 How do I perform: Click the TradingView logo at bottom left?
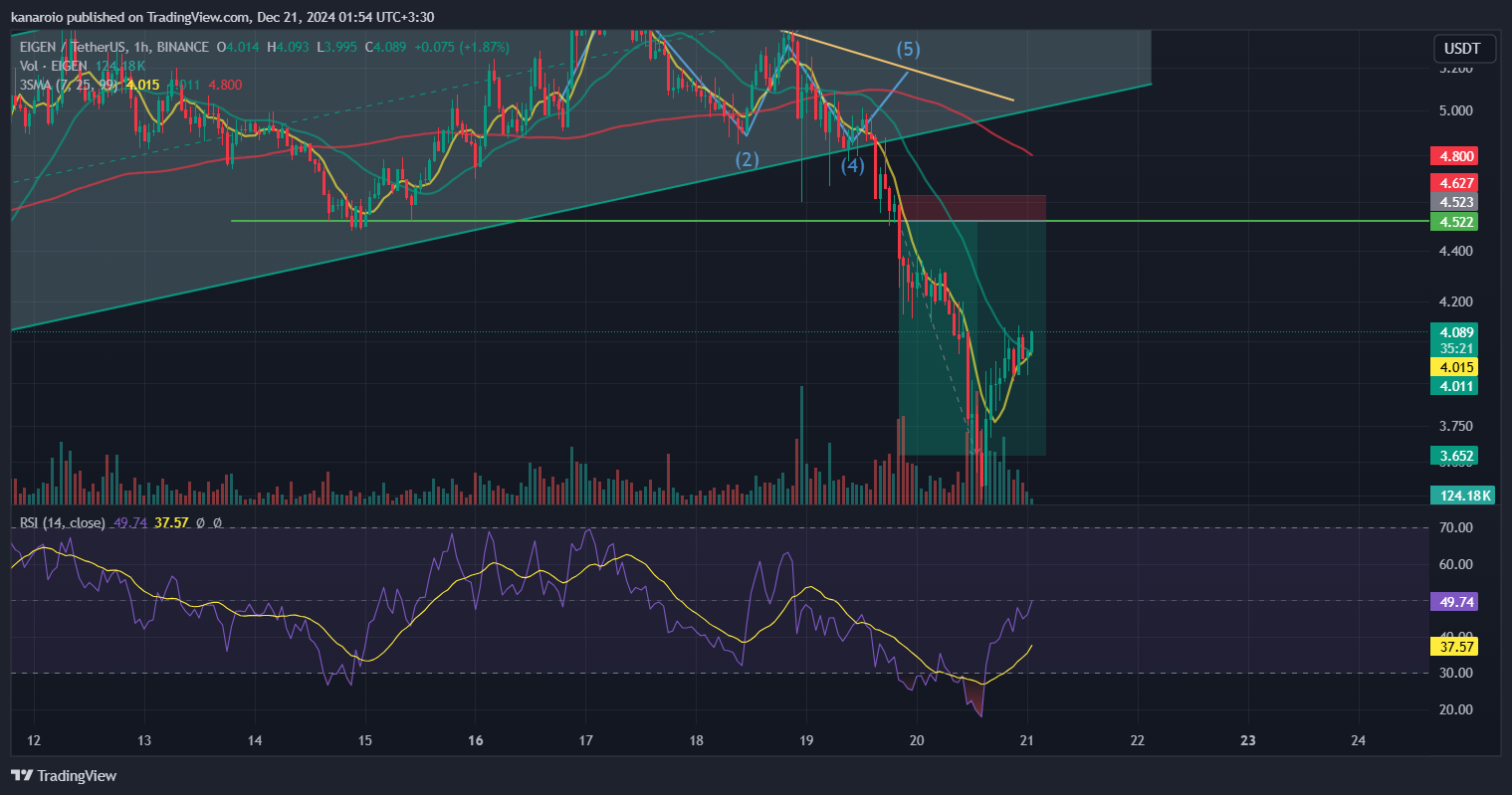click(x=64, y=775)
